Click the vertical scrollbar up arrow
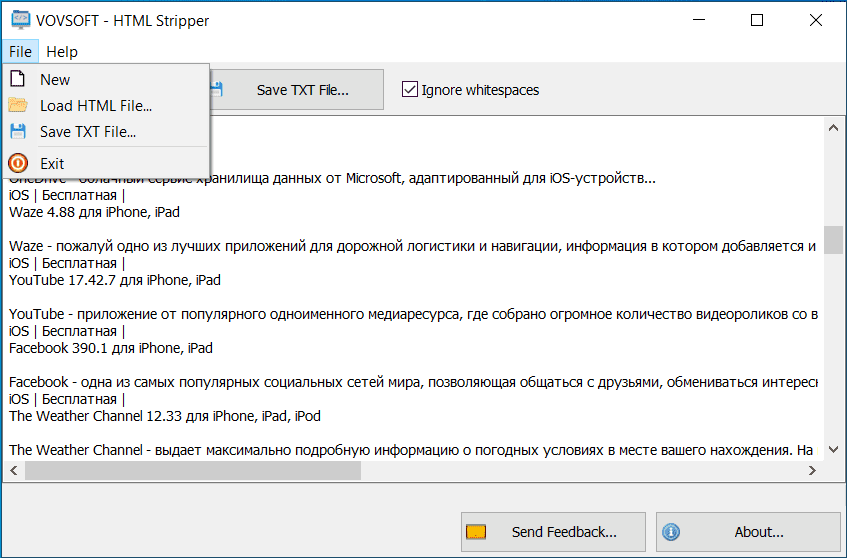Screen dimensions: 847x558 (x=833, y=128)
